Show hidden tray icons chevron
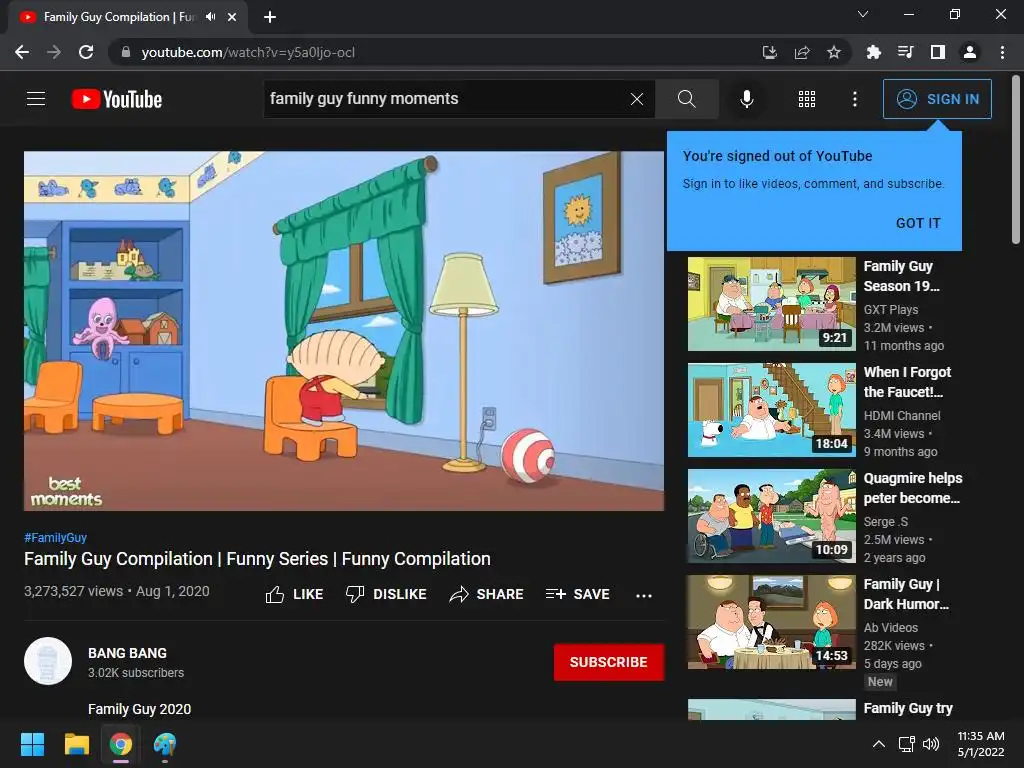 879,744
